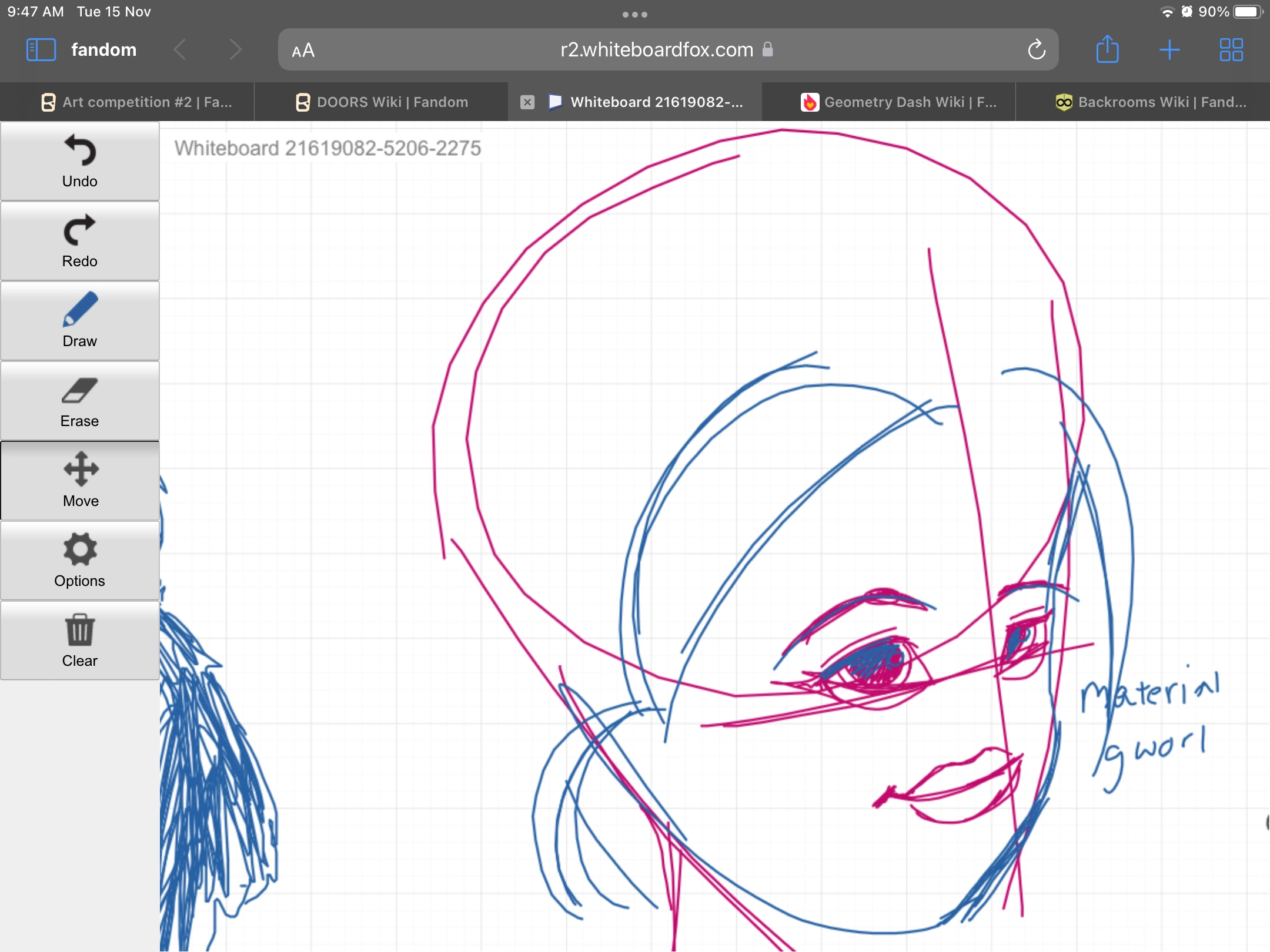Click the Undo tool button
Screen dimensions: 1270x952
[79, 161]
